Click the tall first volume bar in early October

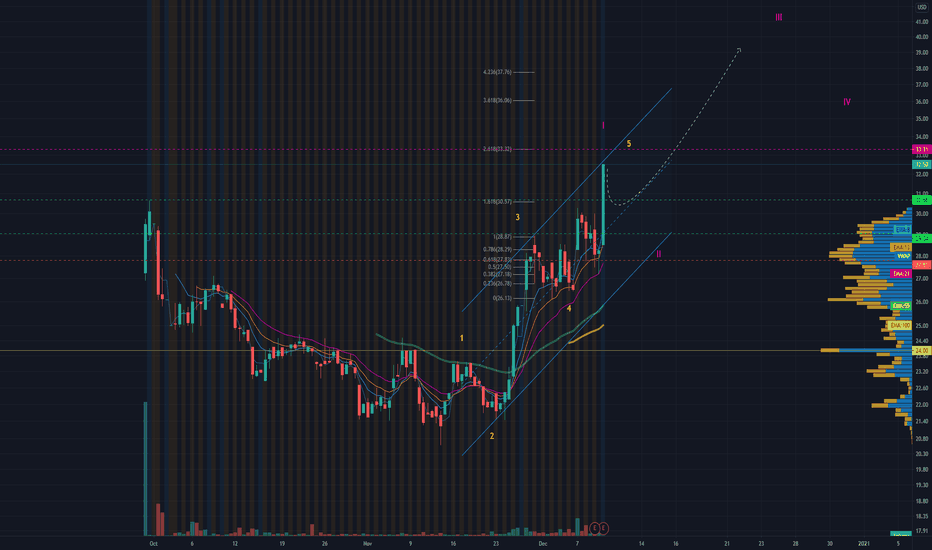click(146, 469)
